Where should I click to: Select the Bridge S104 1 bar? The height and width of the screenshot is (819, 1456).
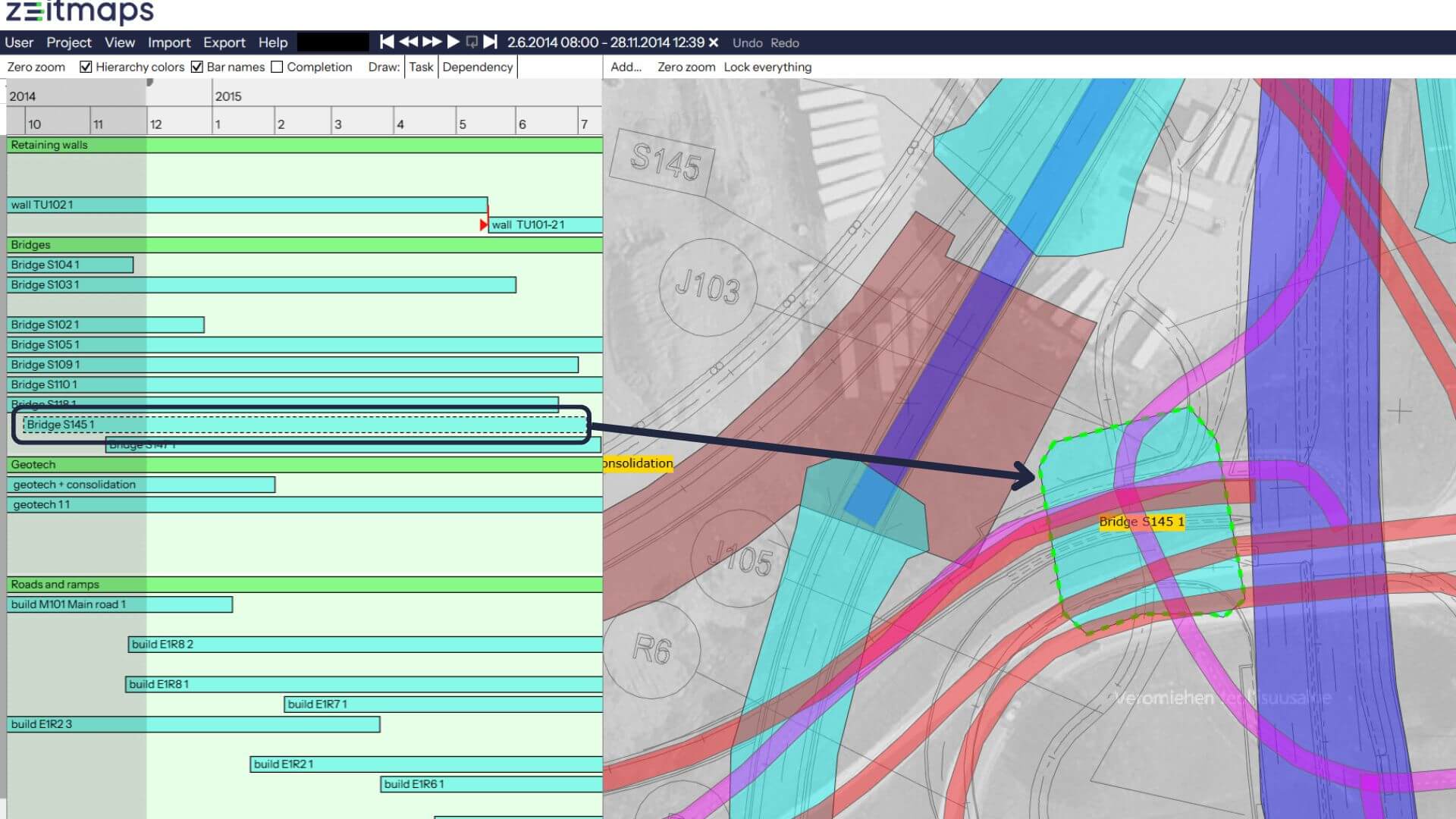click(70, 265)
